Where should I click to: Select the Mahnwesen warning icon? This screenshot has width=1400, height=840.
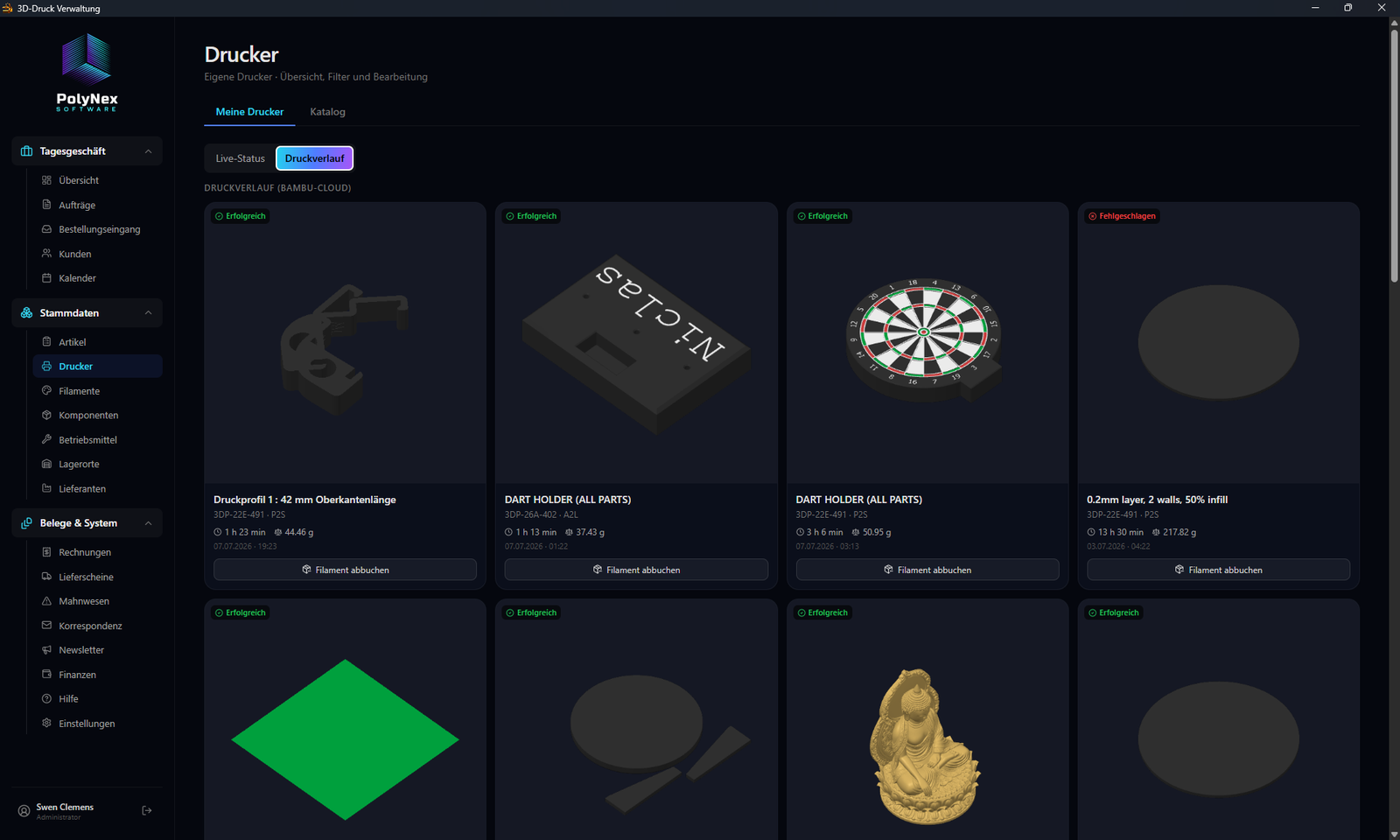pyautogui.click(x=47, y=601)
